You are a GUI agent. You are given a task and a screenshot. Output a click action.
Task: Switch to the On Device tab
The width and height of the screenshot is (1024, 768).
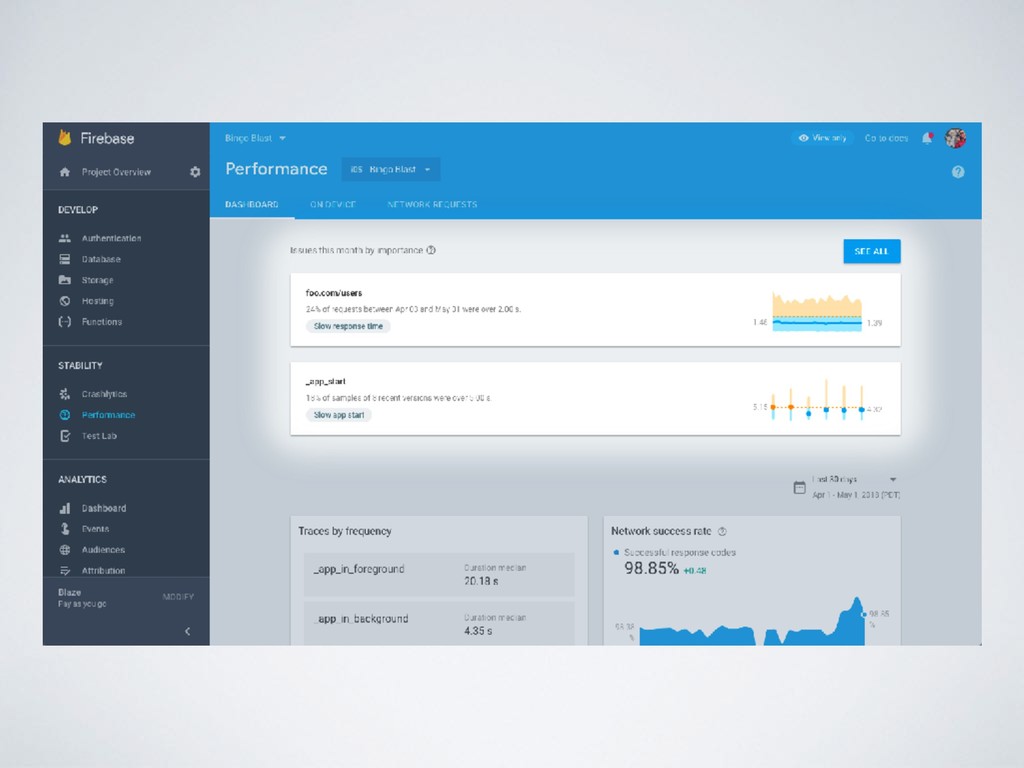coord(333,204)
